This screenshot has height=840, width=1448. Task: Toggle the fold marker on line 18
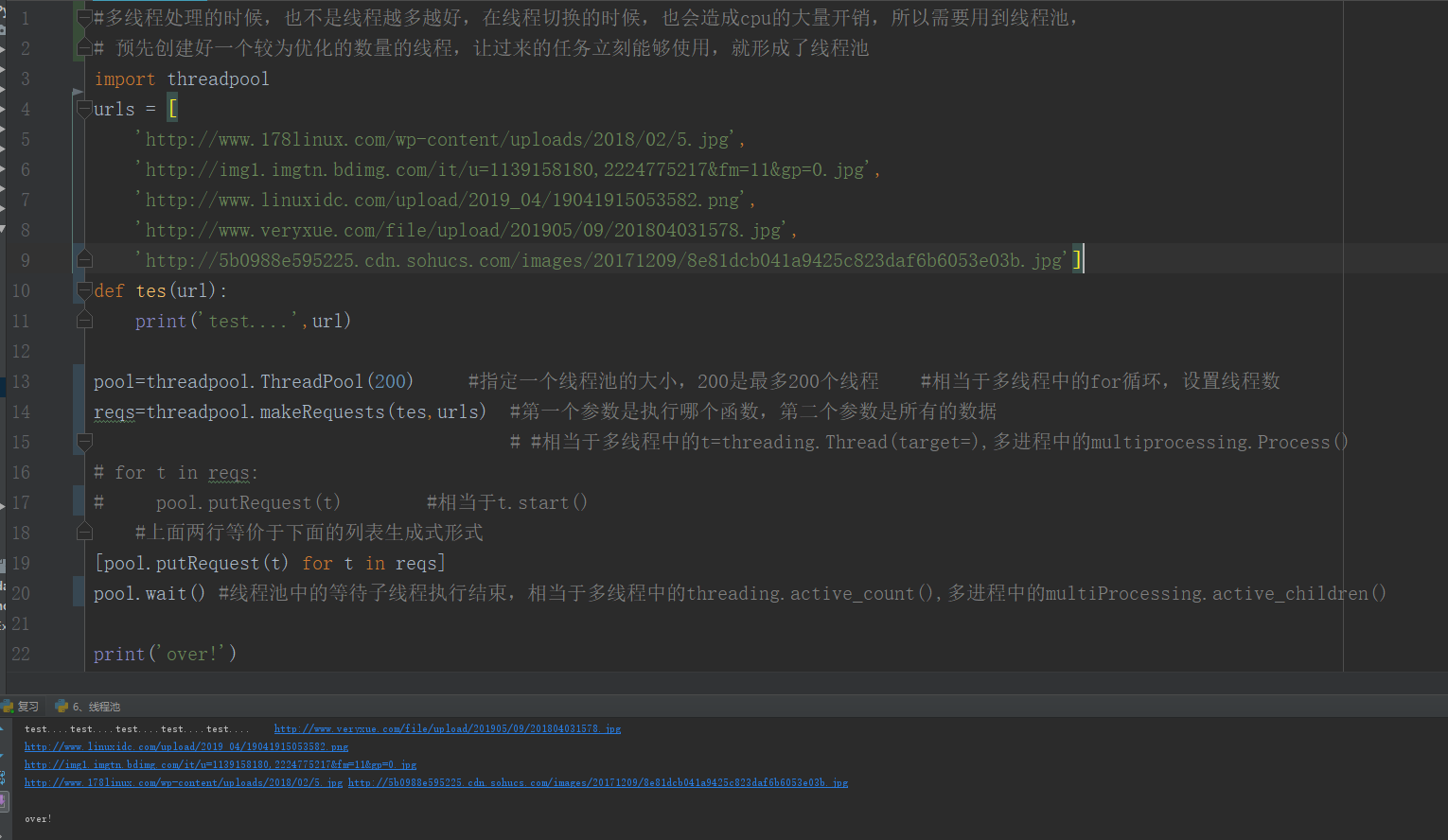(84, 533)
